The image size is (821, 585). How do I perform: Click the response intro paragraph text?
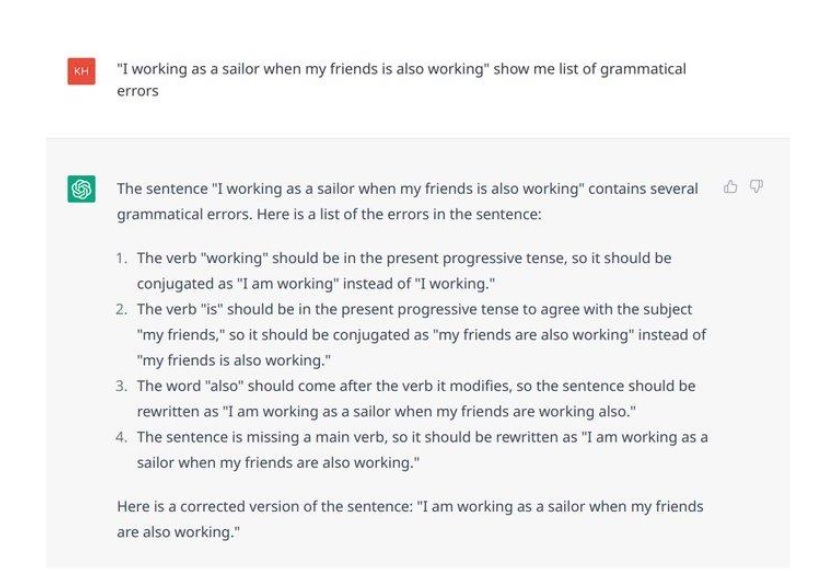pyautogui.click(x=407, y=201)
